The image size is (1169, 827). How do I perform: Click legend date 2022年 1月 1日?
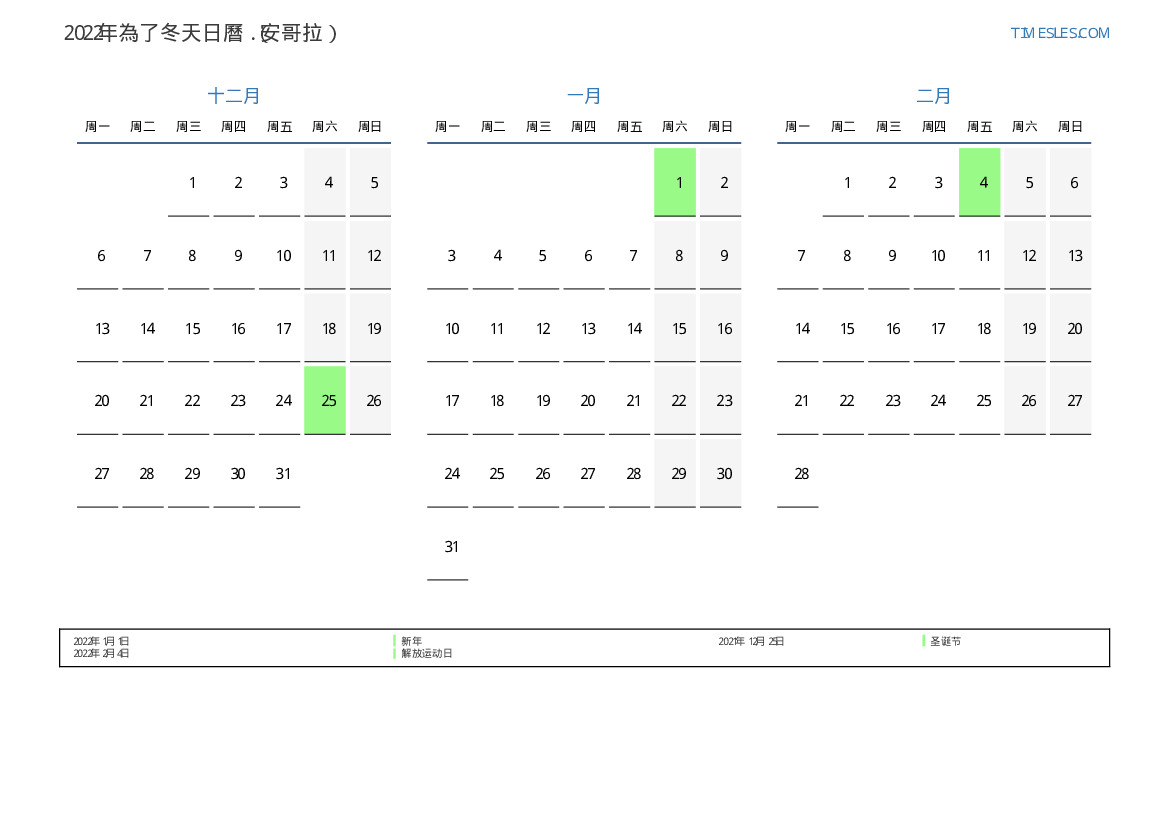[101, 641]
